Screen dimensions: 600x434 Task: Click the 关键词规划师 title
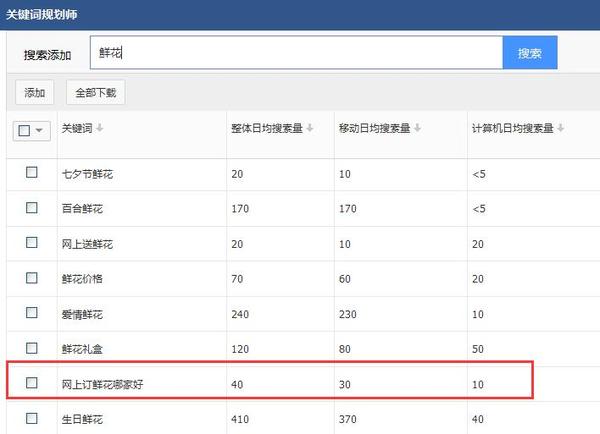pyautogui.click(x=41, y=15)
